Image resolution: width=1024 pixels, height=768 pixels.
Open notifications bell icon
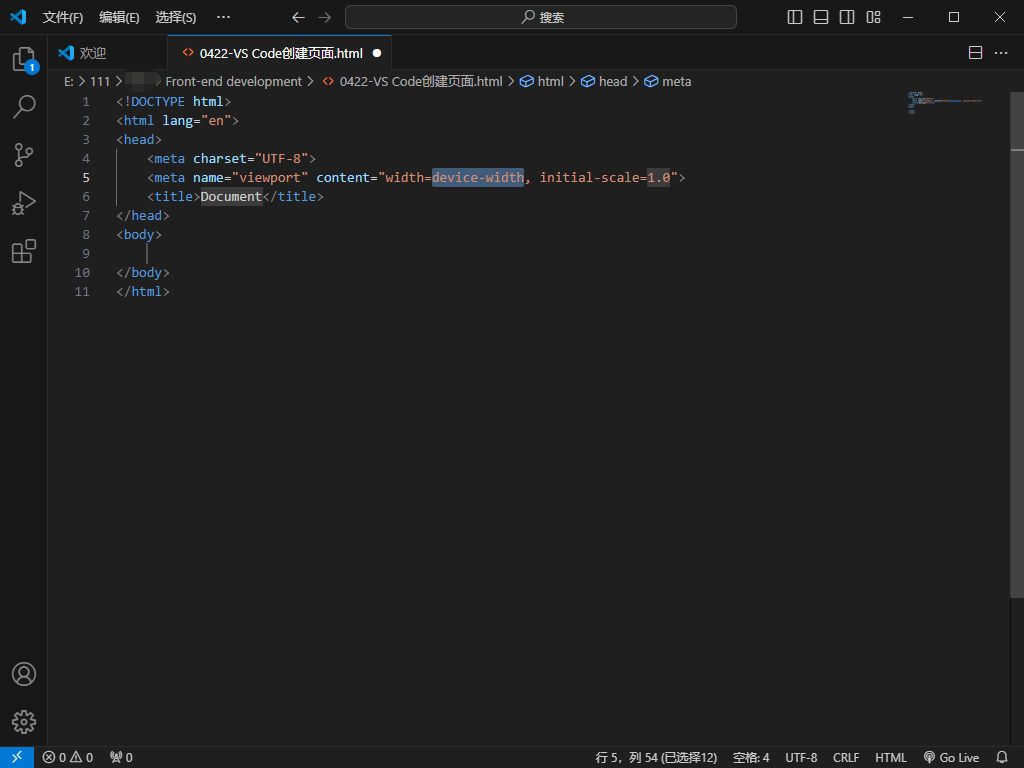1002,758
